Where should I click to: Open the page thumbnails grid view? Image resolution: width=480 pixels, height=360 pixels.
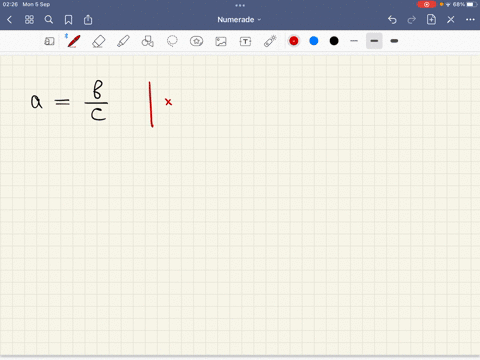[x=29, y=20]
